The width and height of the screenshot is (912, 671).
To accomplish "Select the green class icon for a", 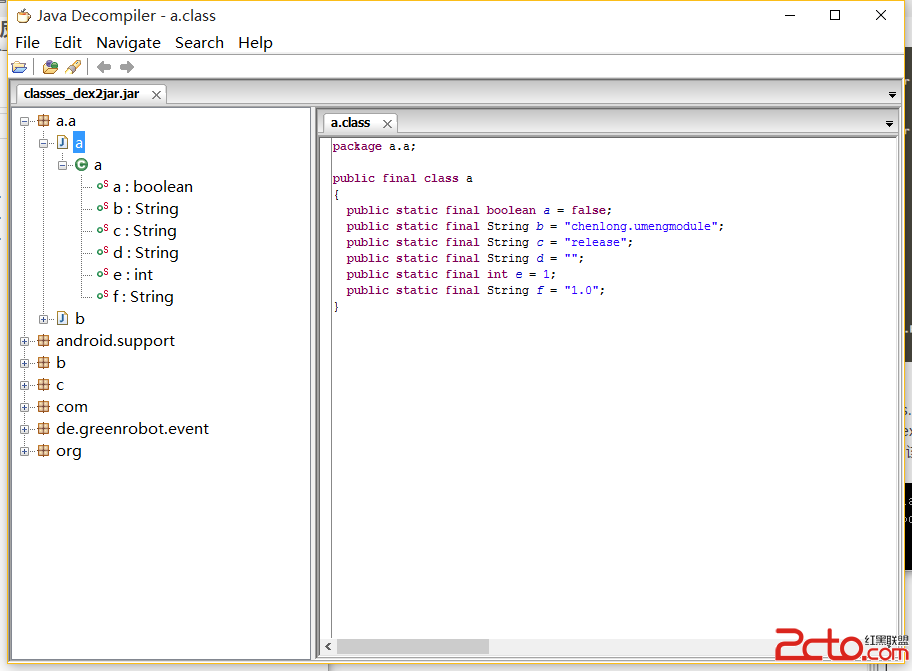I will coord(82,165).
